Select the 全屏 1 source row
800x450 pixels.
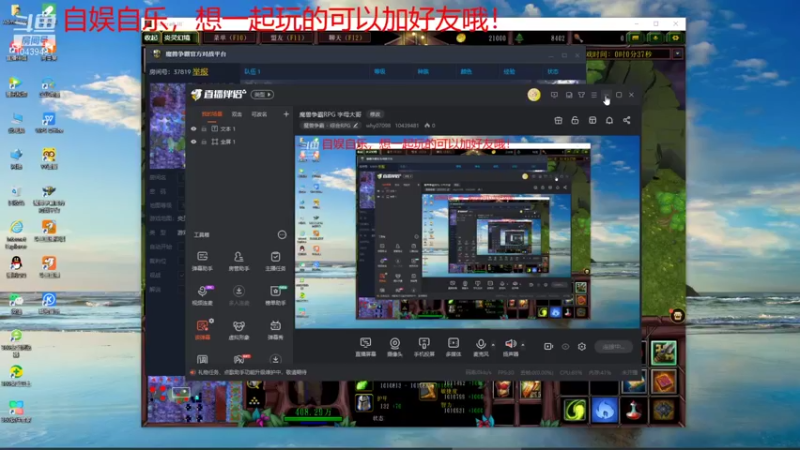point(238,142)
